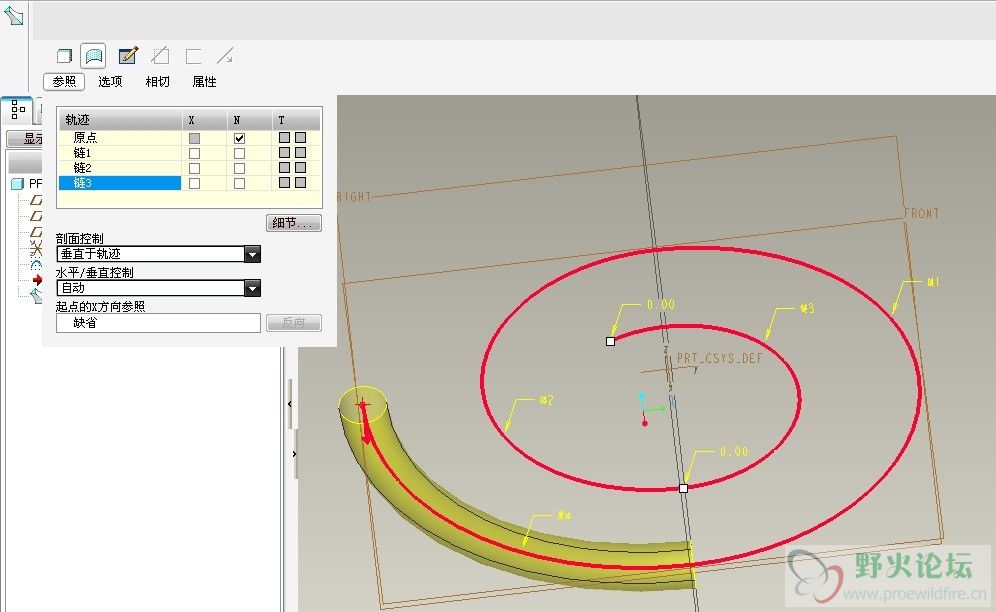
Task: Click the lower 0.00 dimension value
Action: pyautogui.click(x=734, y=452)
